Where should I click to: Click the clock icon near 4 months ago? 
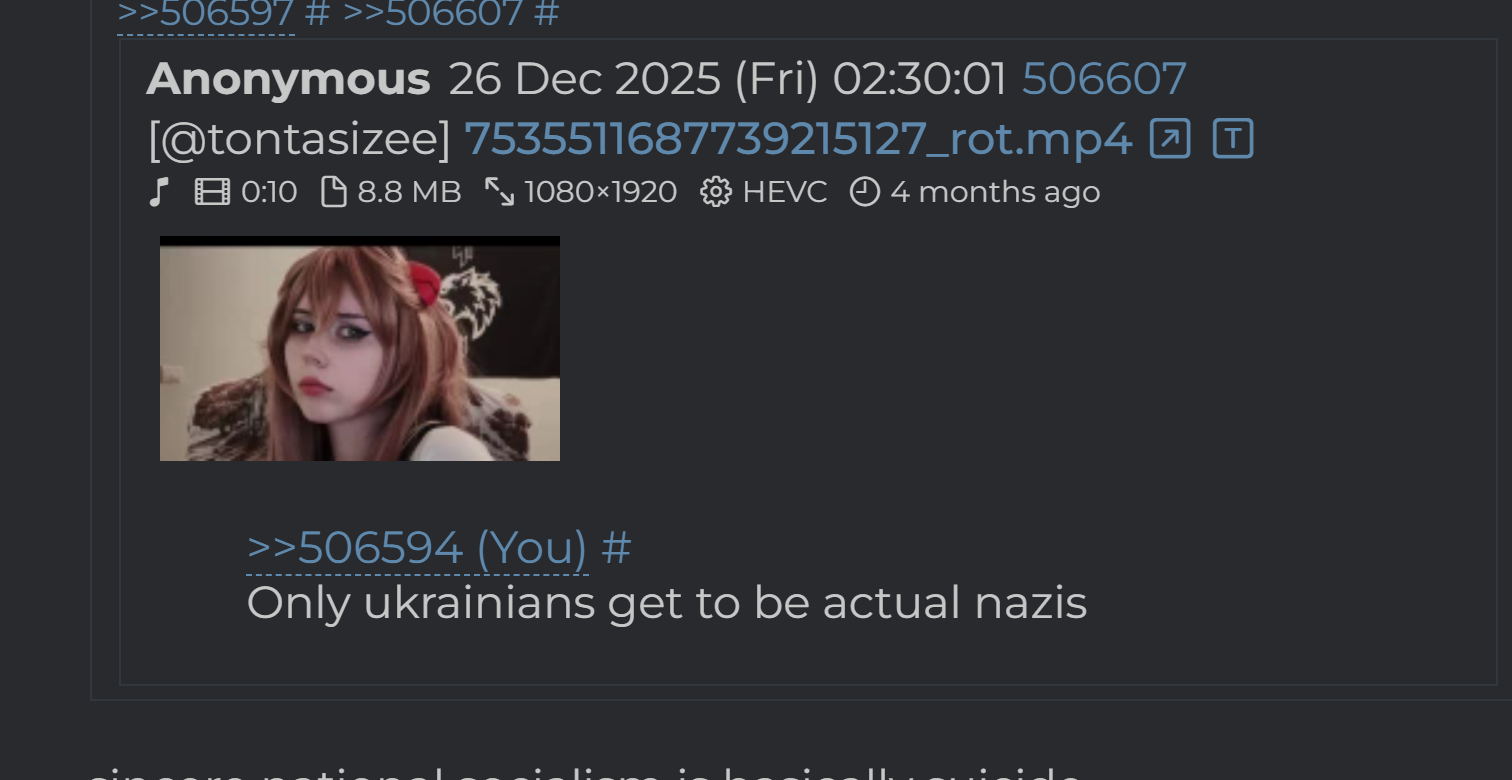coord(865,192)
